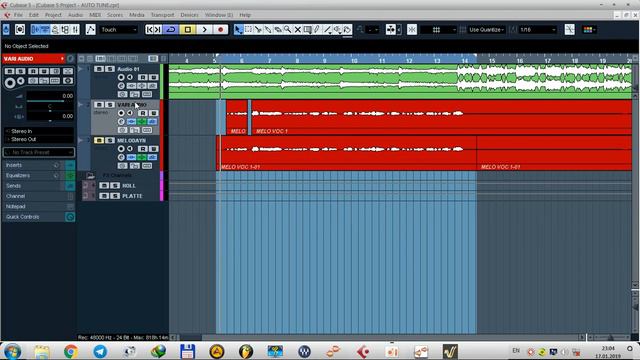
Task: Solo the Audio 01 track
Action: click(x=109, y=69)
